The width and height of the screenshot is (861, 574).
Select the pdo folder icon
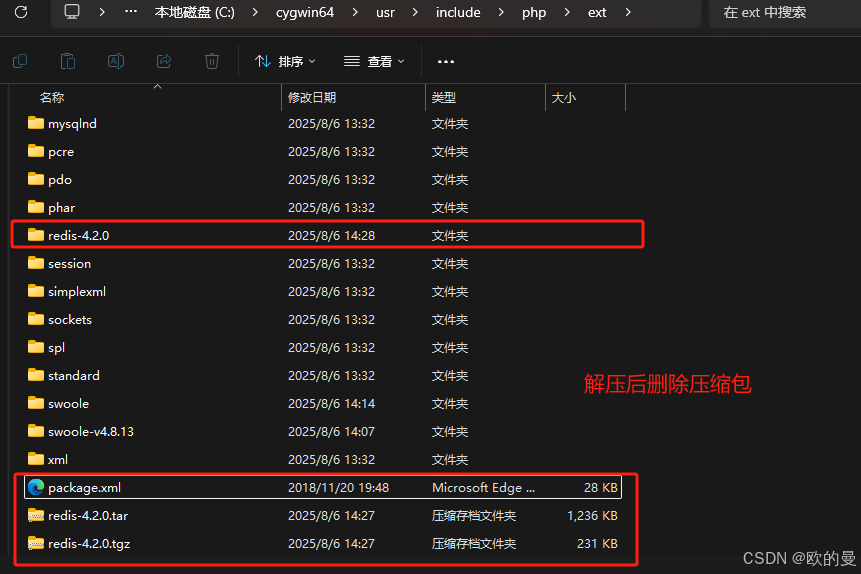coord(36,179)
